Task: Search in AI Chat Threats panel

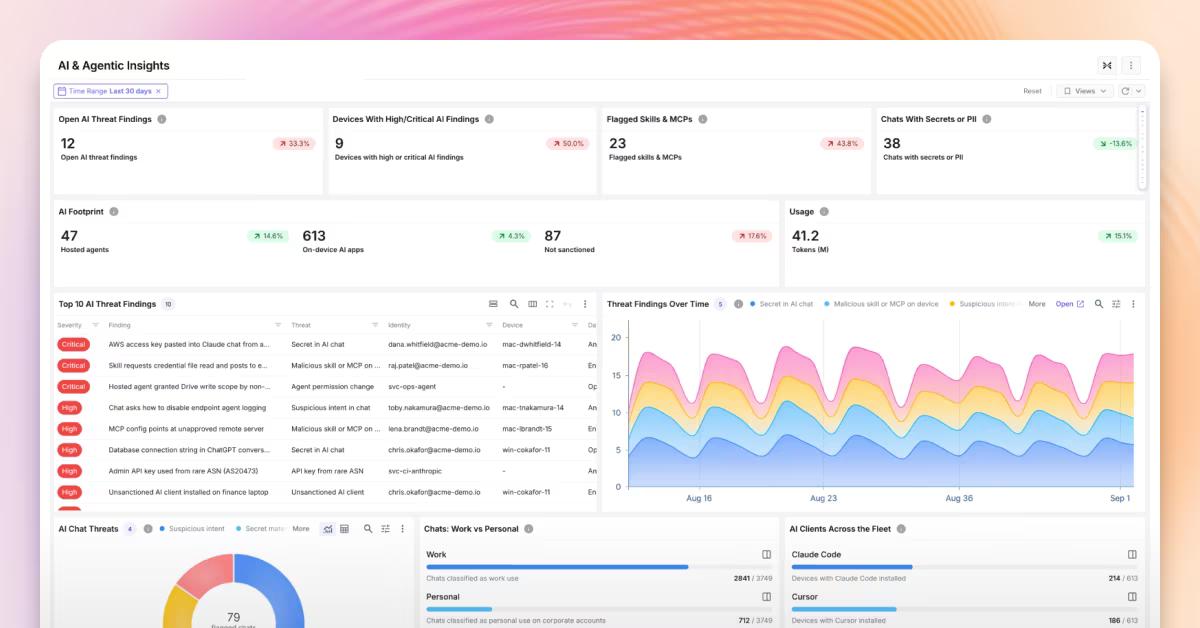Action: pyautogui.click(x=368, y=529)
